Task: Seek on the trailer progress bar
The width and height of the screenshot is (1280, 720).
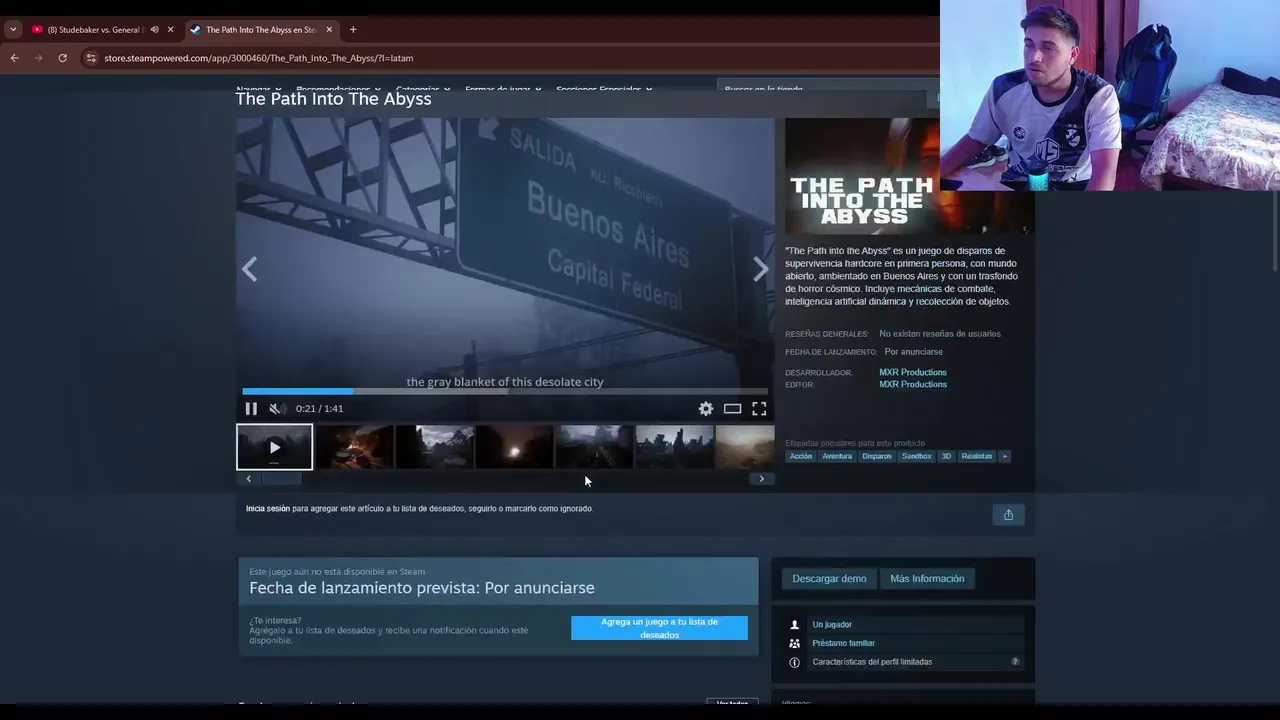Action: [x=505, y=391]
